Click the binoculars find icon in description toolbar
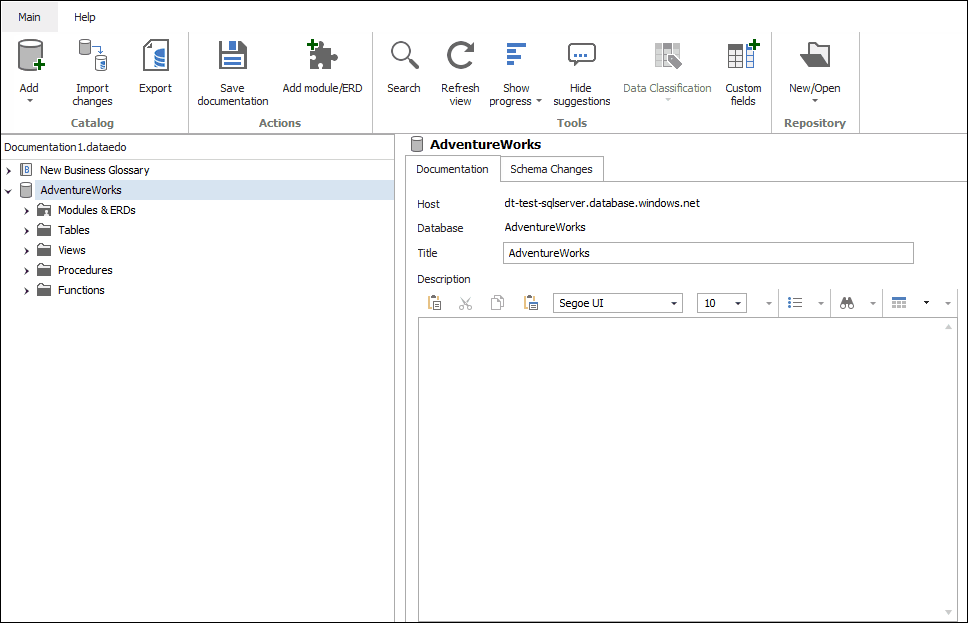This screenshot has height=623, width=968. [x=847, y=303]
